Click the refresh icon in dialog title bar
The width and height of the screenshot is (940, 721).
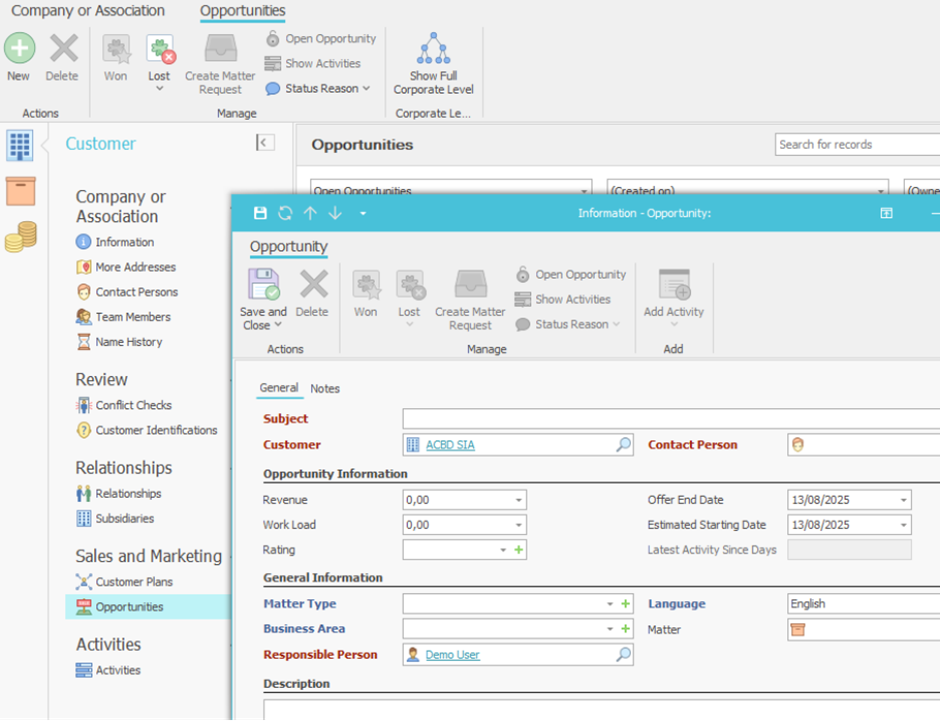click(285, 213)
